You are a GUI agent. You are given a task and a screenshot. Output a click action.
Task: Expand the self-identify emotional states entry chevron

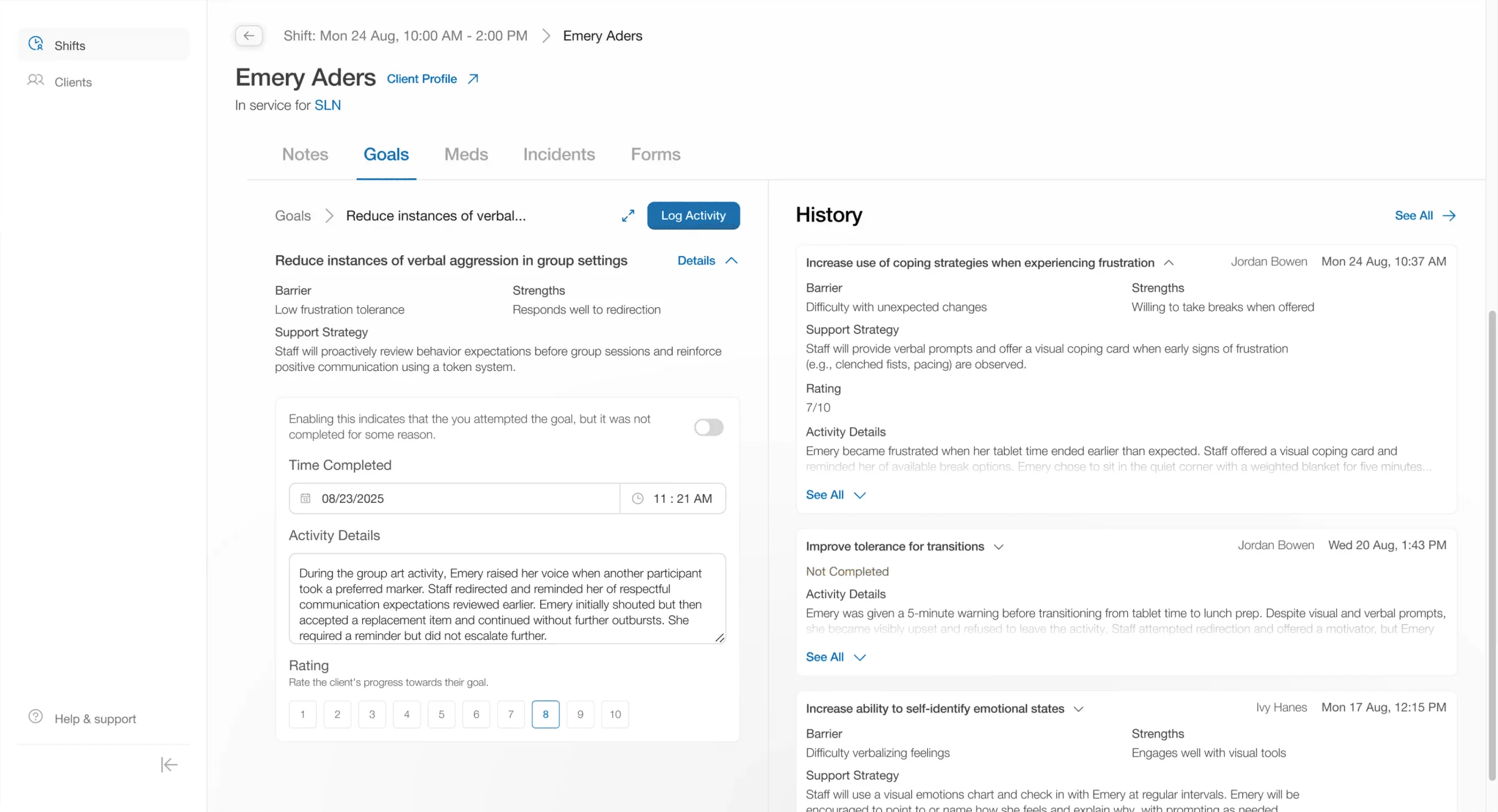[1079, 710]
